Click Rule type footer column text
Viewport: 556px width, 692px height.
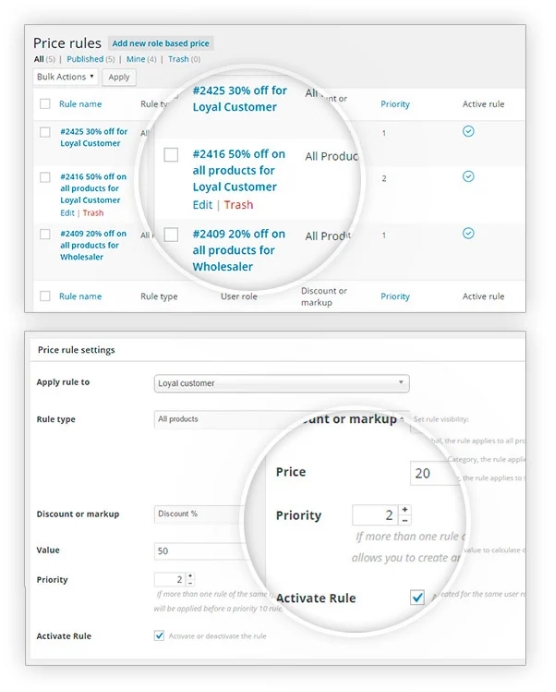click(x=159, y=297)
